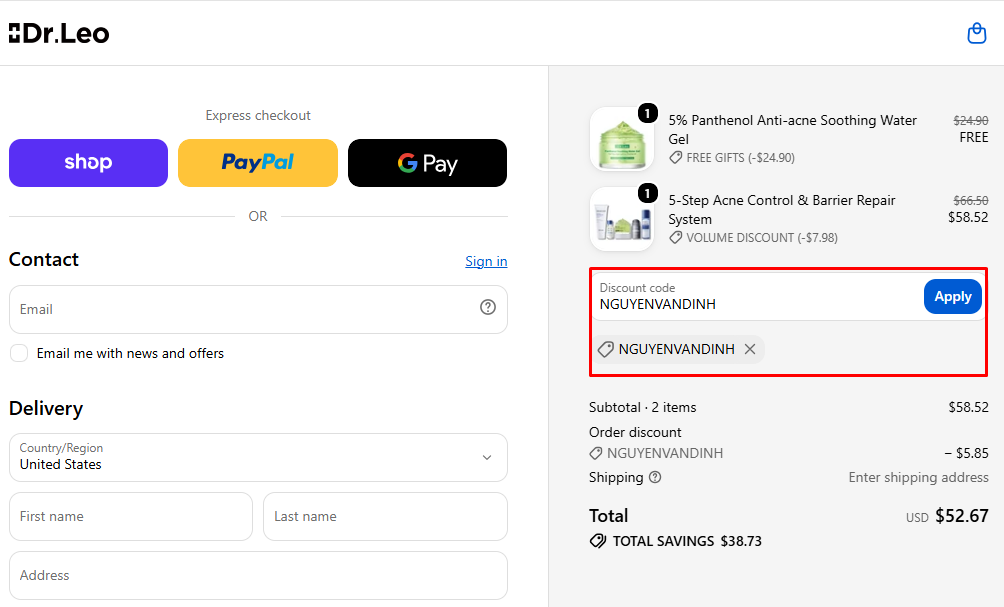Click the FREE GIFTS discount tag icon
This screenshot has height=607, width=1004.
(676, 158)
